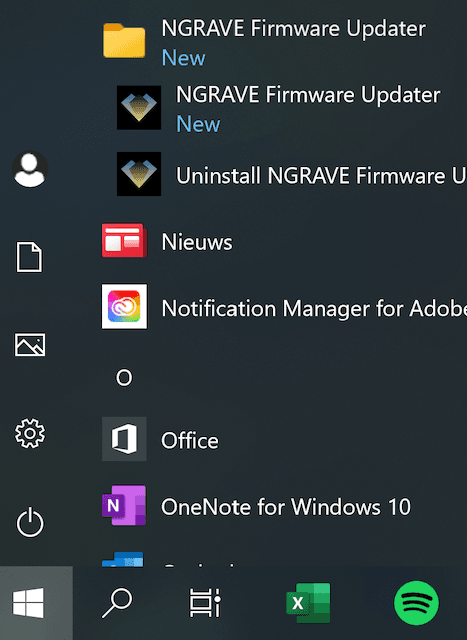
Task: Click the Power button icon
Action: (x=30, y=522)
